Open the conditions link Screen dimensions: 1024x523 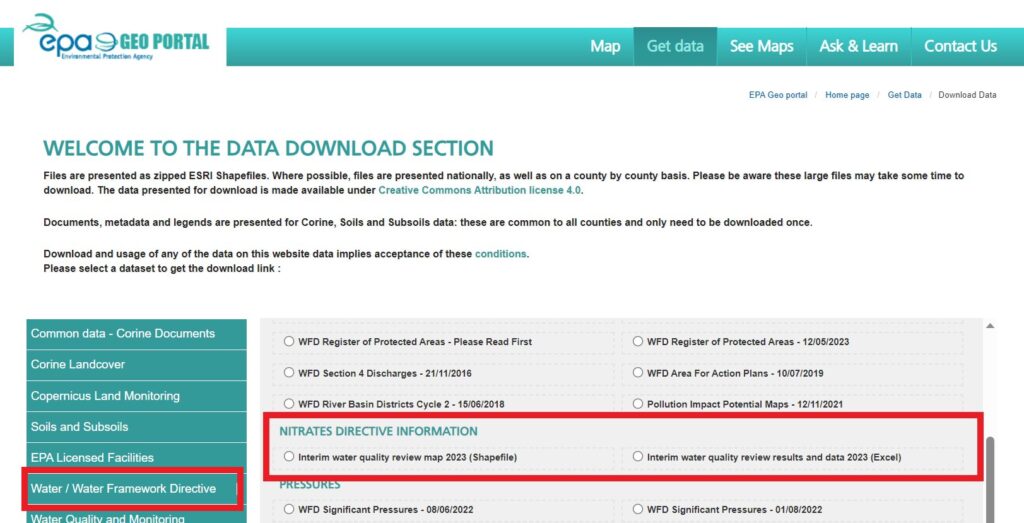500,254
